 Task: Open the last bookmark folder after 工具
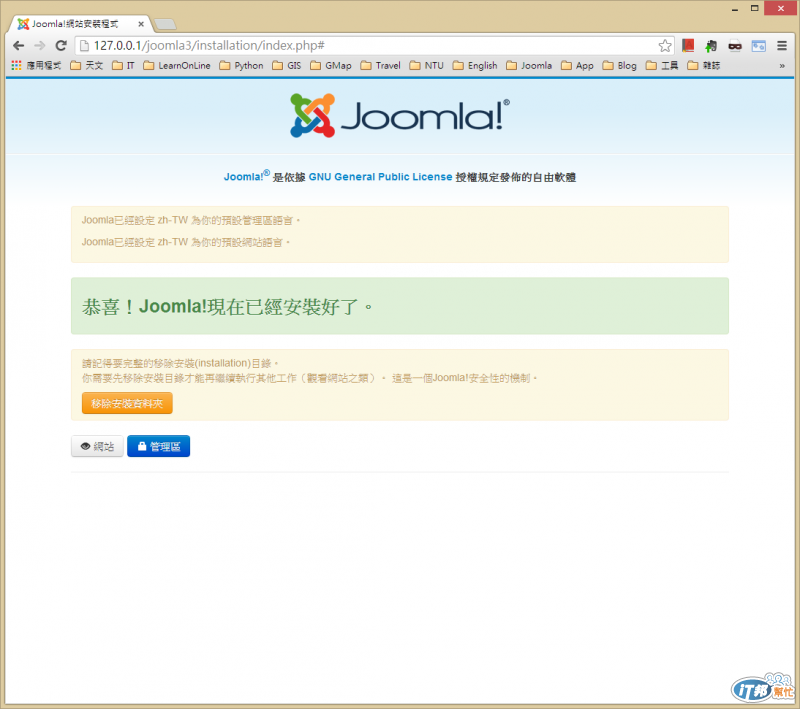704,65
